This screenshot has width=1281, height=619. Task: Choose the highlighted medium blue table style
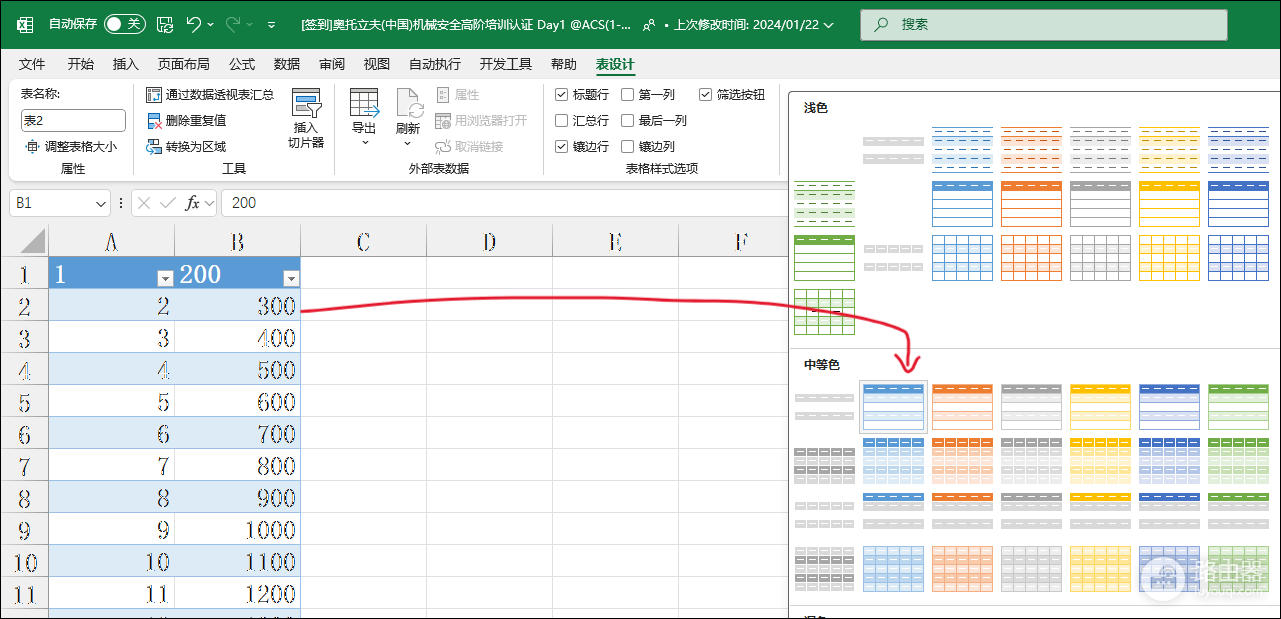(893, 406)
